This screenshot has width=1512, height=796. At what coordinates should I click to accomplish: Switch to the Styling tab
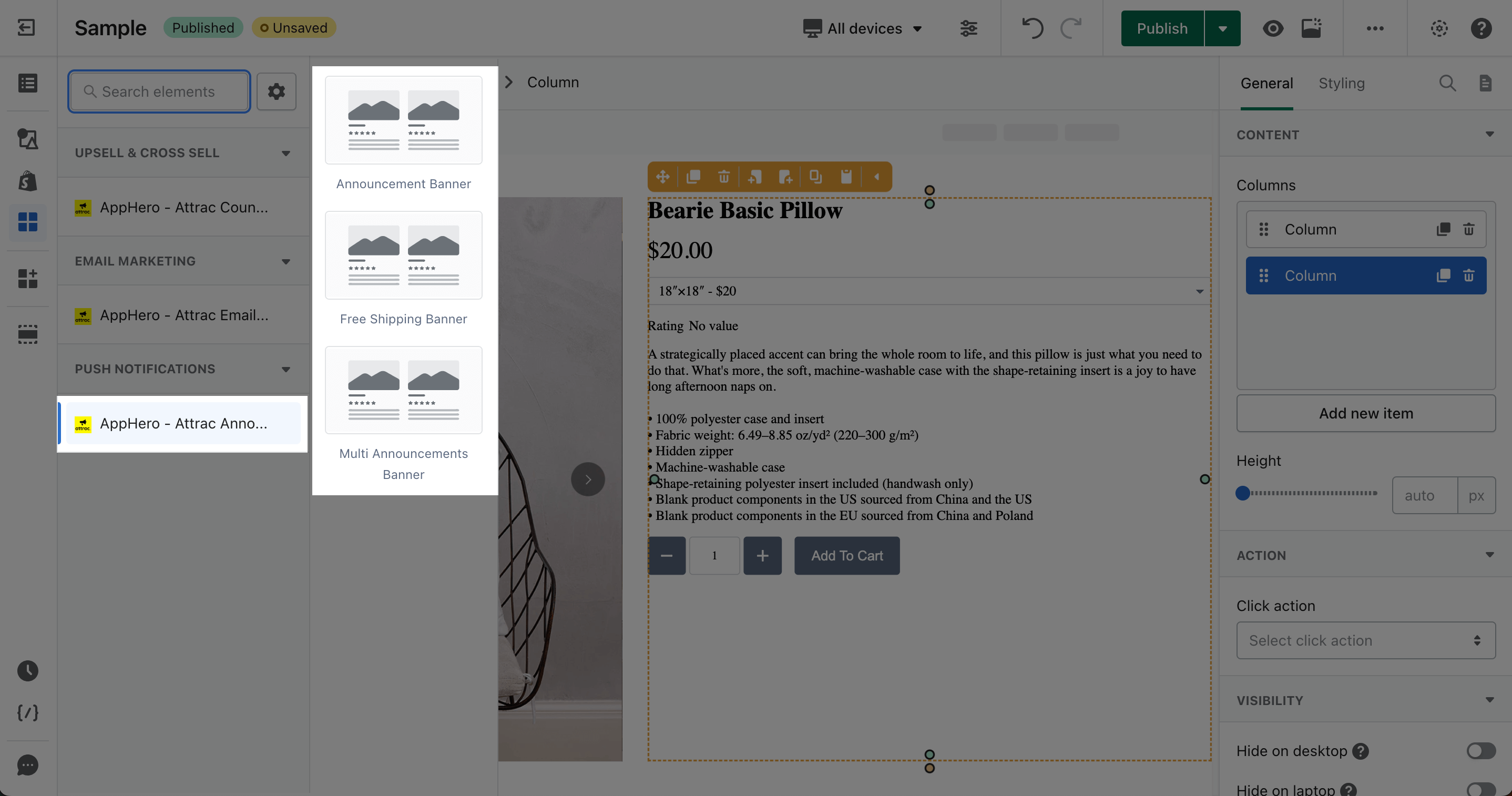point(1341,83)
